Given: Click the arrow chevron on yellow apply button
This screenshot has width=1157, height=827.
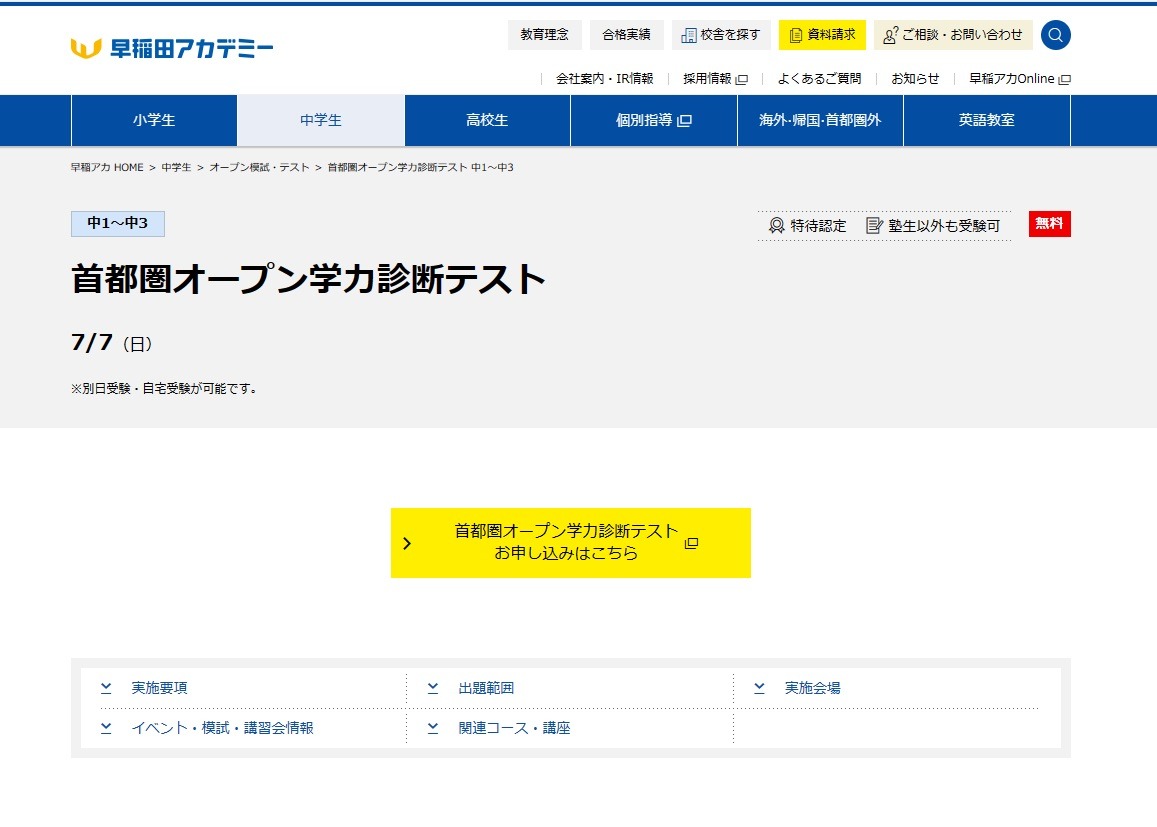Looking at the screenshot, I should coord(407,543).
